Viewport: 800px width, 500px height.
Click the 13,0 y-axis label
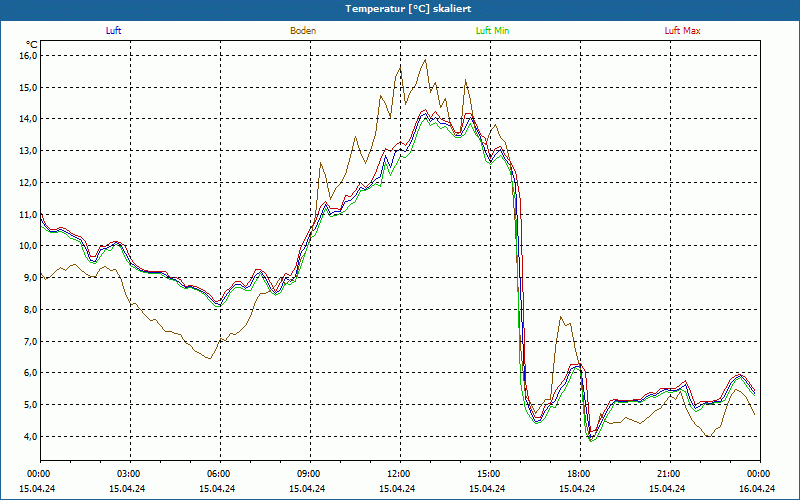click(x=29, y=151)
